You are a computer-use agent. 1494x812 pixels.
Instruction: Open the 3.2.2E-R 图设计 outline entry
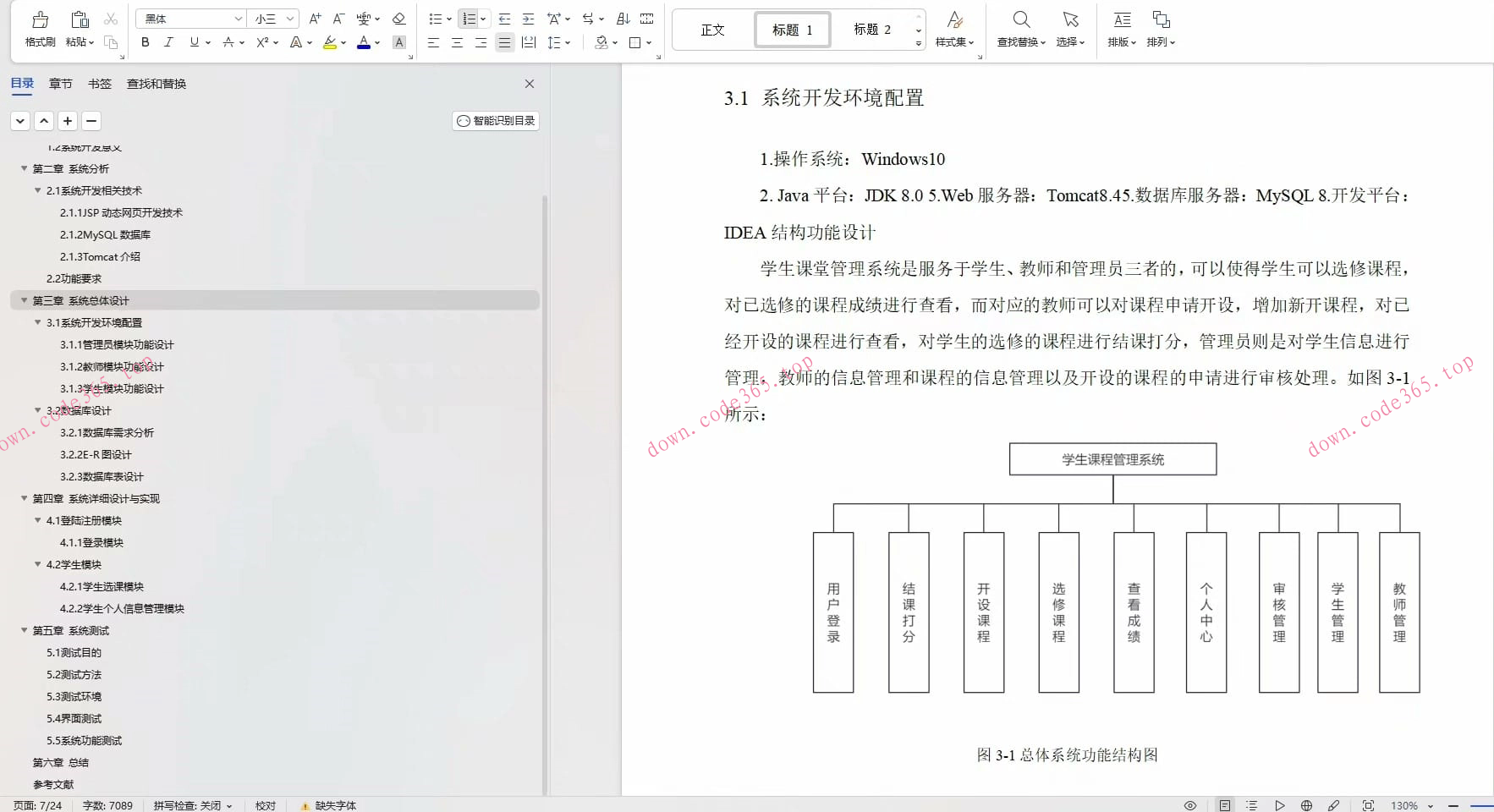(95, 454)
